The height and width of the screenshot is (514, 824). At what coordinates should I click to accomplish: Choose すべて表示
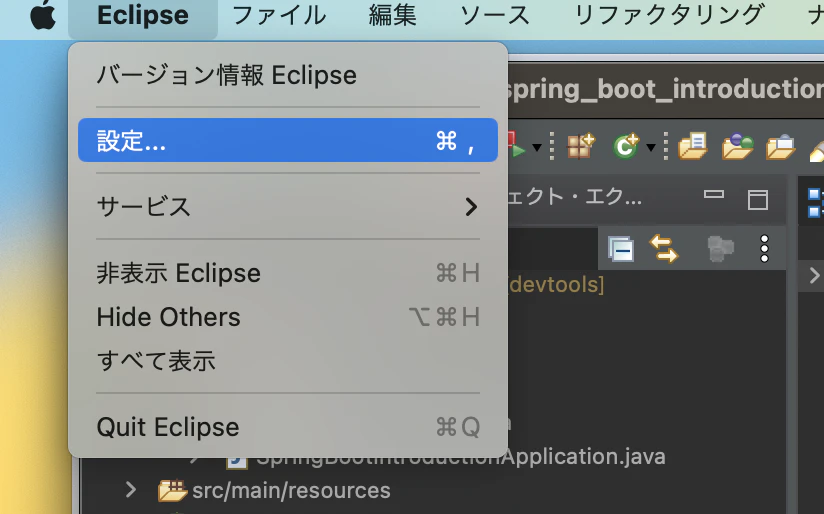(x=288, y=361)
